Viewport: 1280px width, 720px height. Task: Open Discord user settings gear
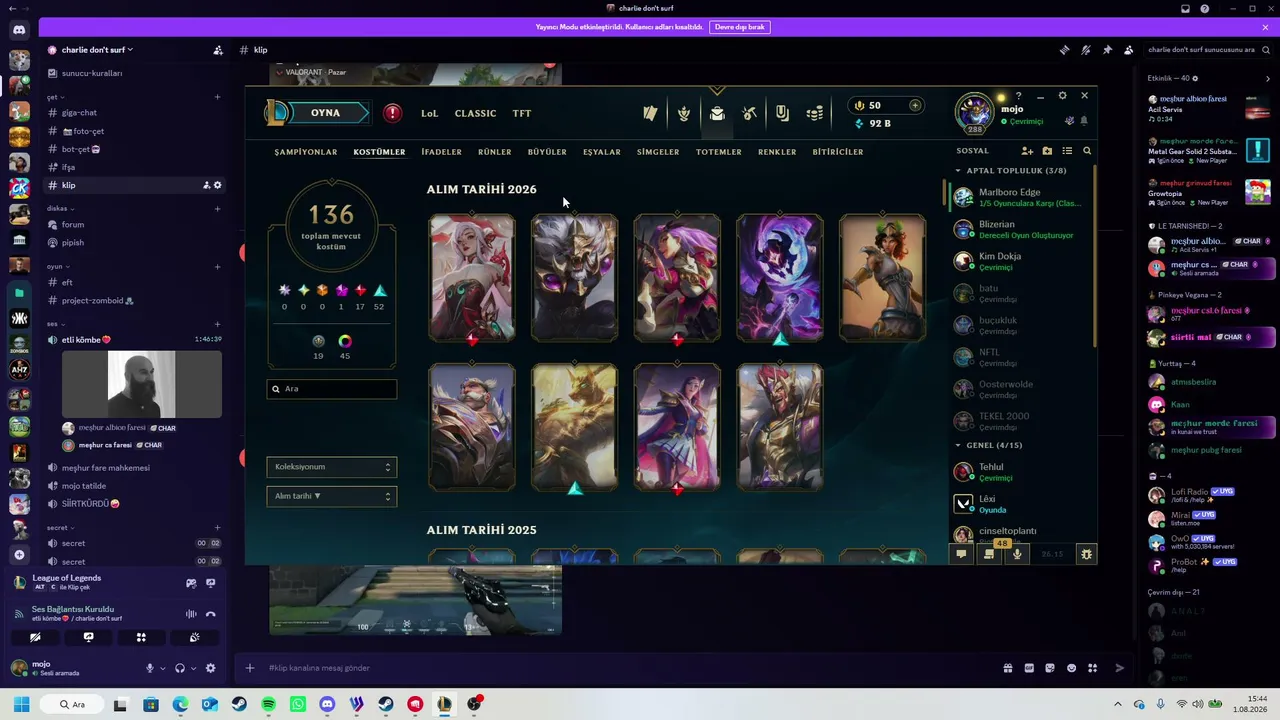point(210,668)
